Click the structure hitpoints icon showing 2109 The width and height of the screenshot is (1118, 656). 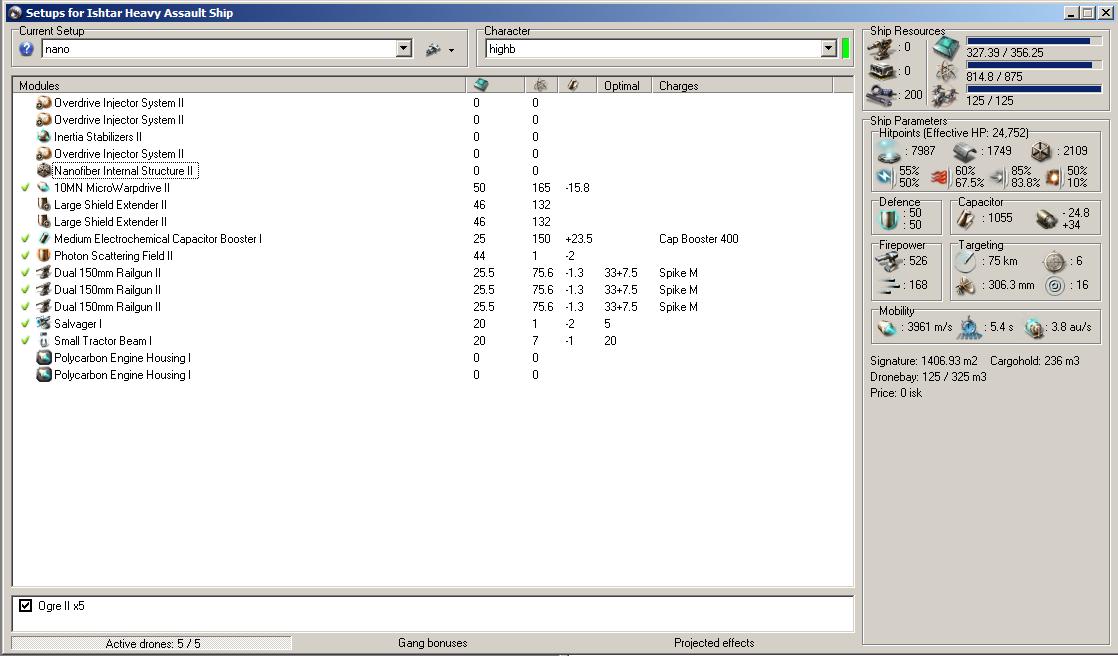tap(1041, 151)
